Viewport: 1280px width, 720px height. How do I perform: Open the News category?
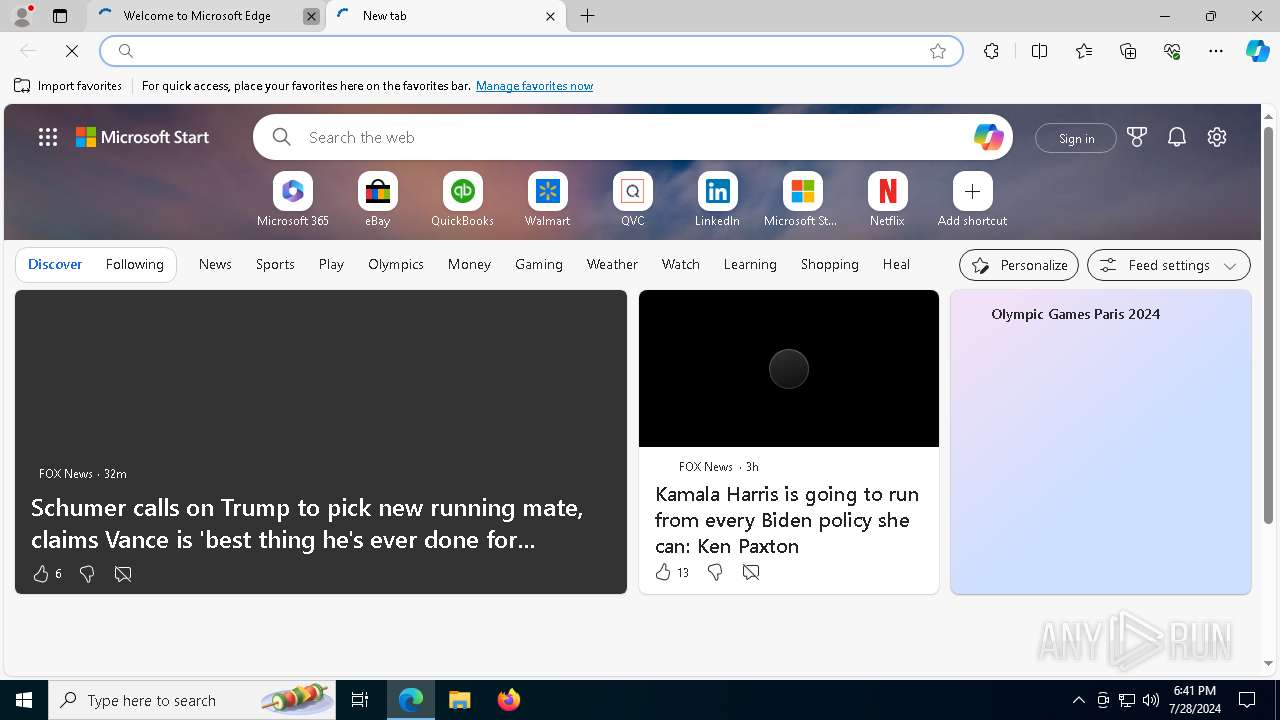[x=215, y=264]
